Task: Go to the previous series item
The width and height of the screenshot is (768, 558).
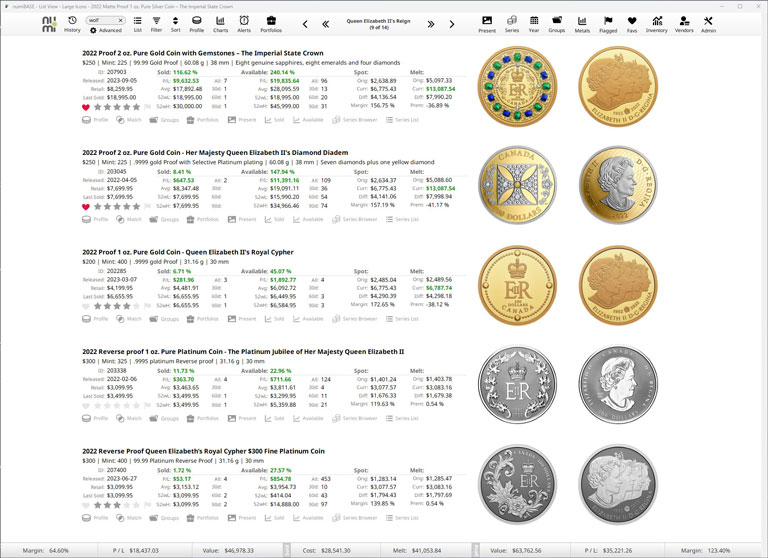Action: (305, 24)
